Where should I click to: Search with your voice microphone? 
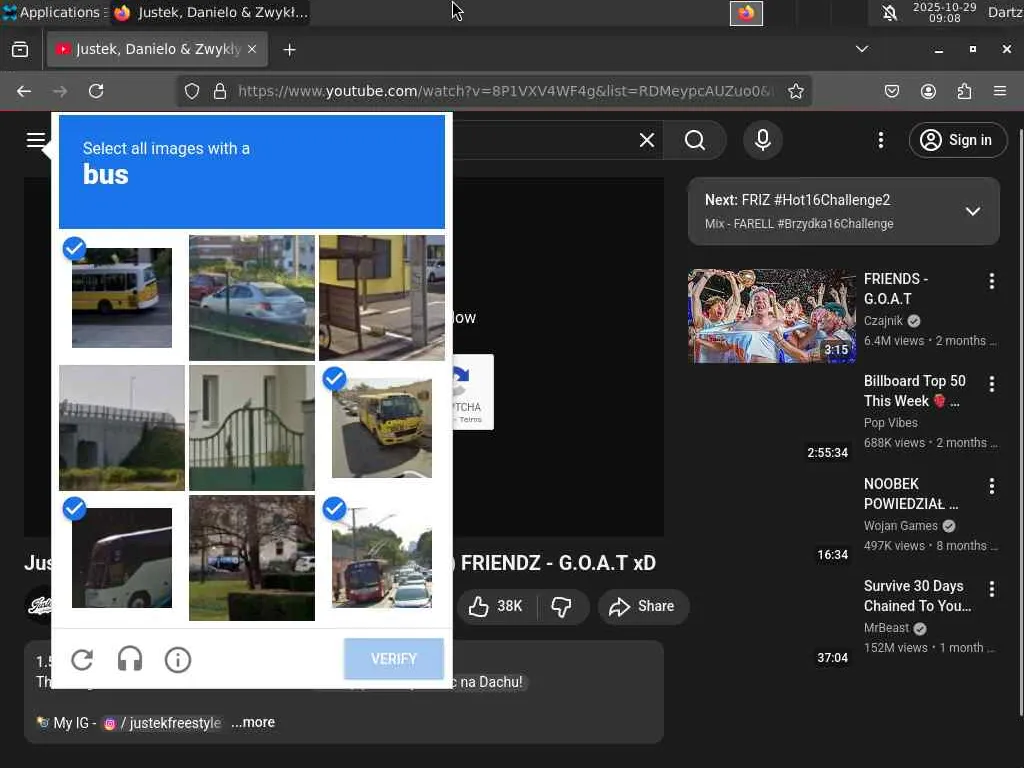(x=763, y=140)
